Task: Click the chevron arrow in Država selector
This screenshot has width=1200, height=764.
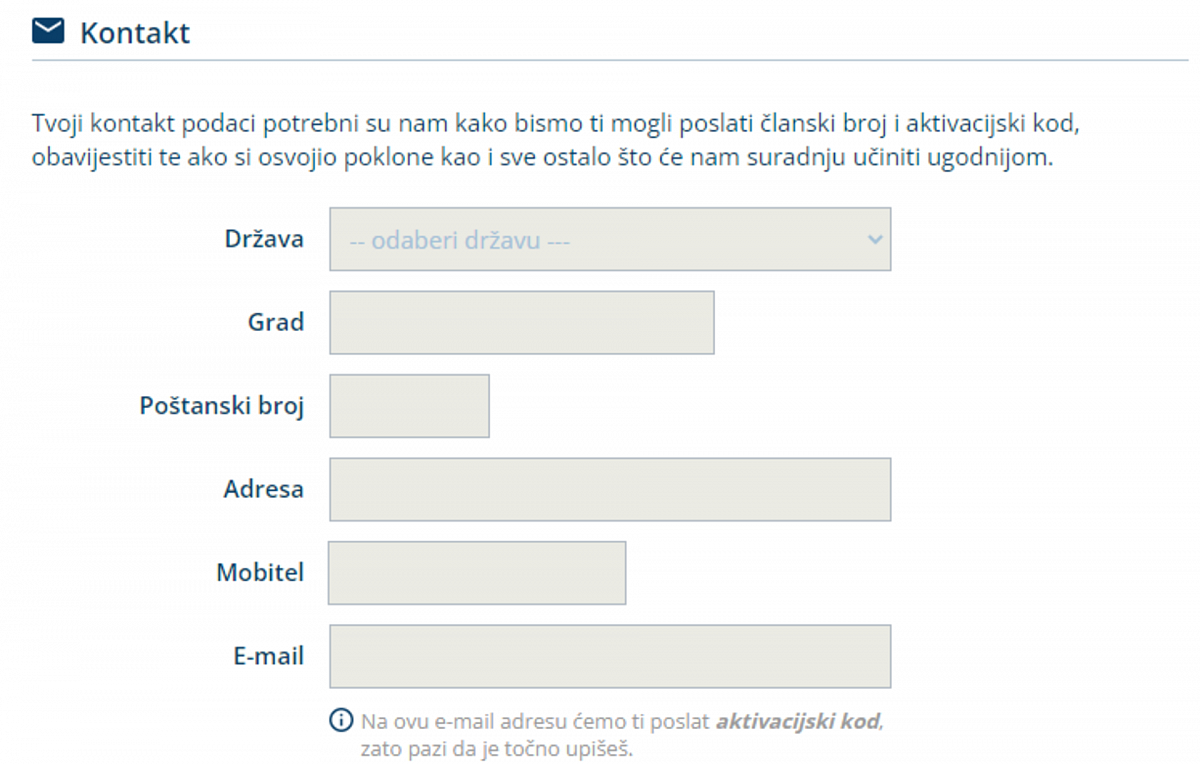Action: tap(875, 240)
